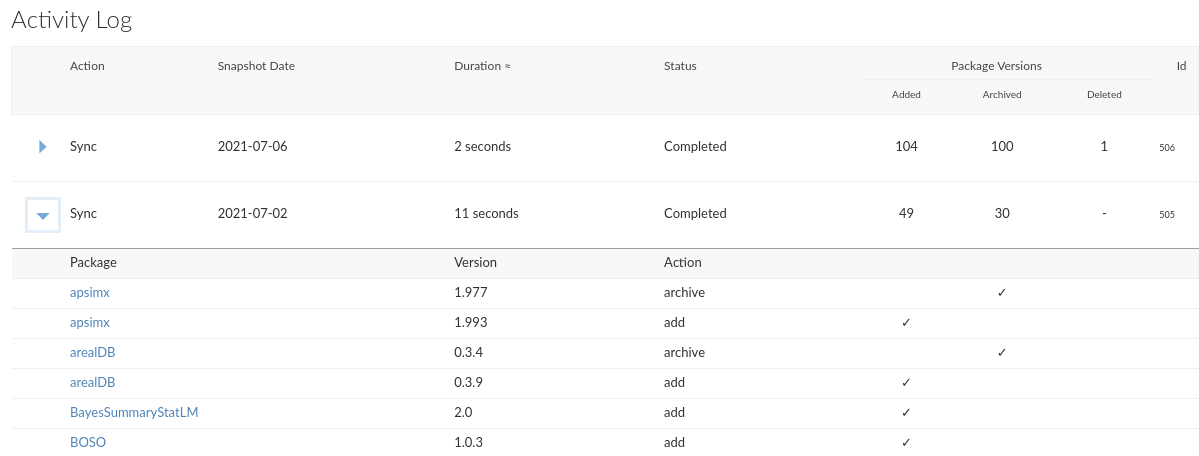Click the Action column header
The height and width of the screenshot is (456, 1199).
pos(87,66)
